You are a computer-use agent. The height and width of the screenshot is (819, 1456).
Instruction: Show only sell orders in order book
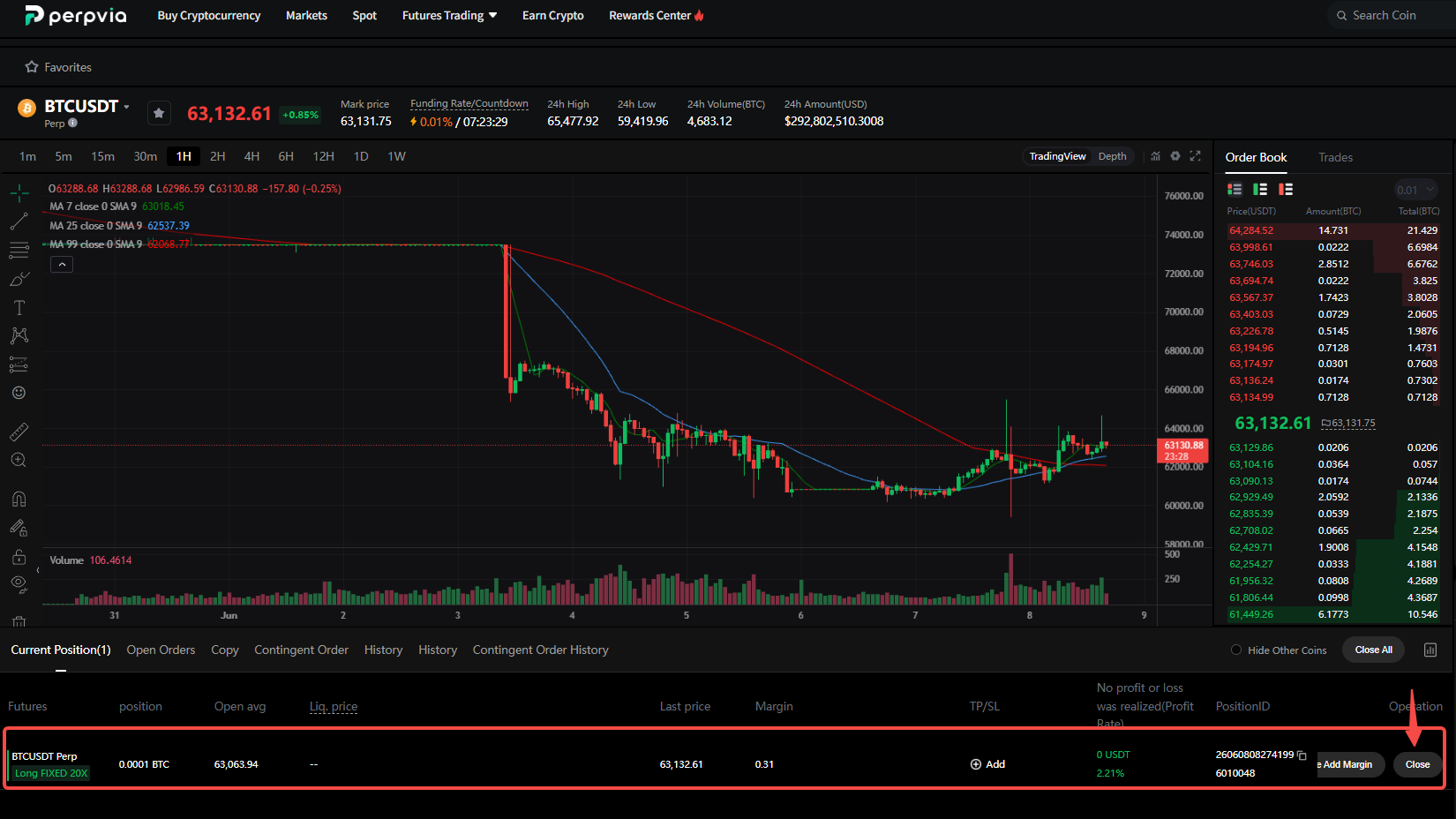[1286, 189]
